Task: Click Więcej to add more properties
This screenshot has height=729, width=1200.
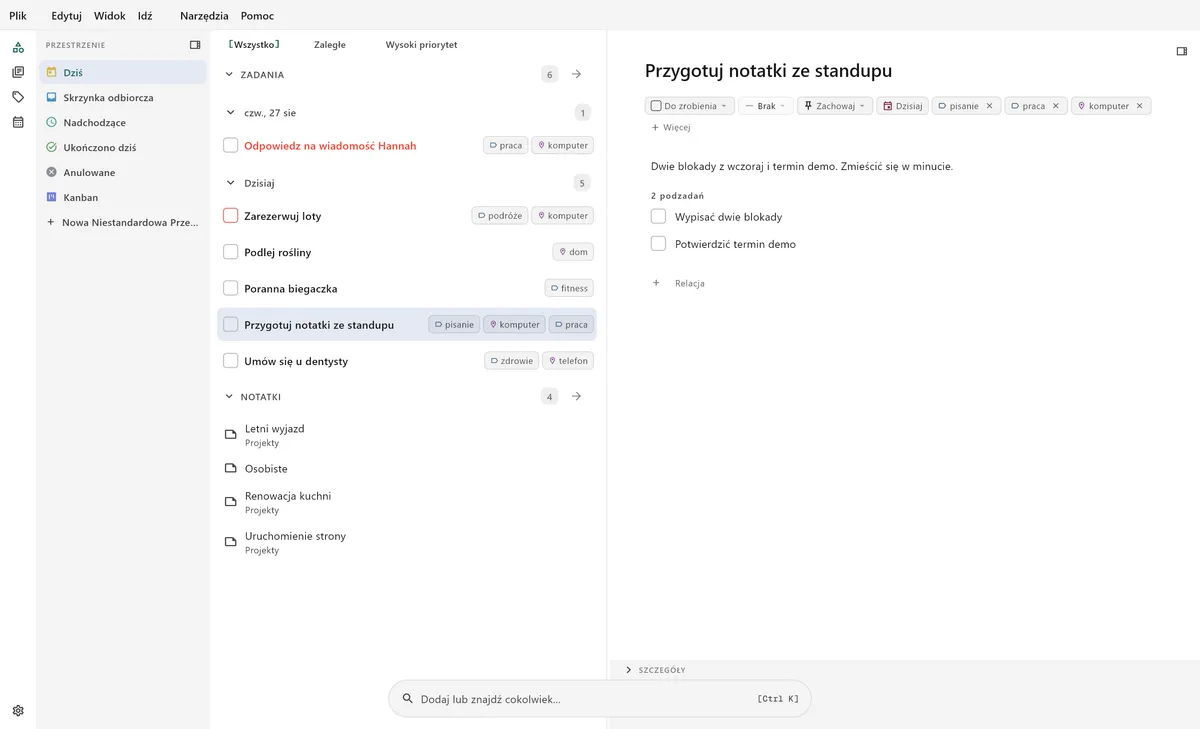Action: click(671, 128)
